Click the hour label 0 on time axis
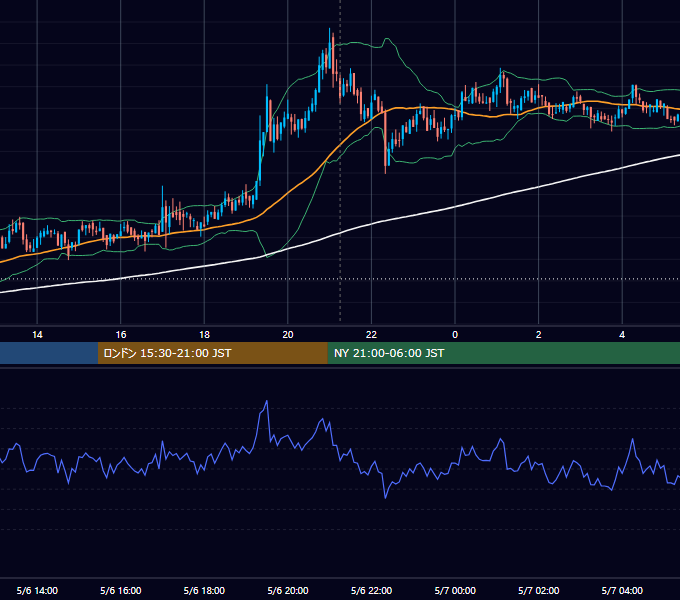Screen dimensions: 680x600 [455, 335]
